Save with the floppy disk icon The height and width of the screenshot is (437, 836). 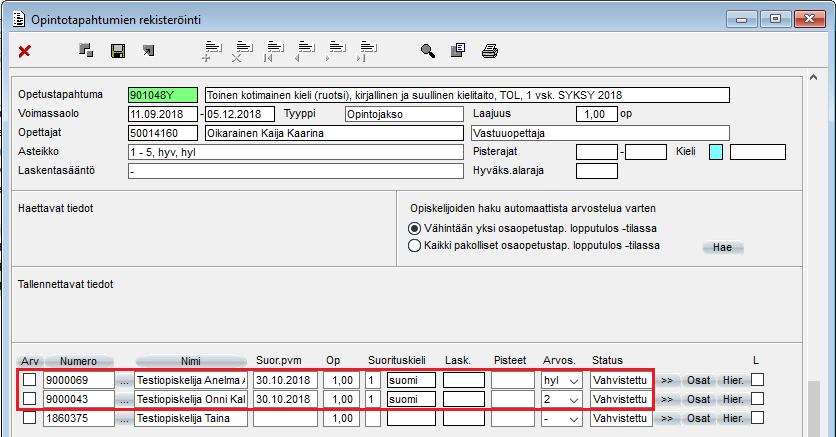pyautogui.click(x=118, y=51)
